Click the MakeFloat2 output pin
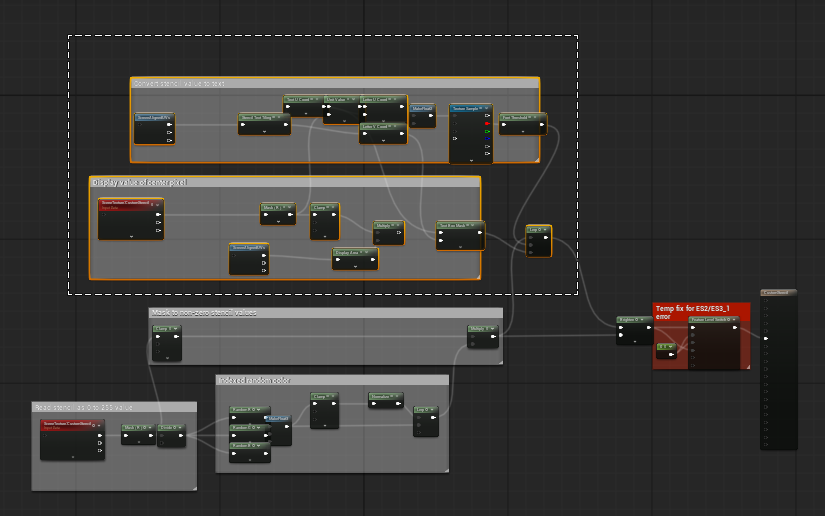This screenshot has width=825, height=516. (x=431, y=116)
